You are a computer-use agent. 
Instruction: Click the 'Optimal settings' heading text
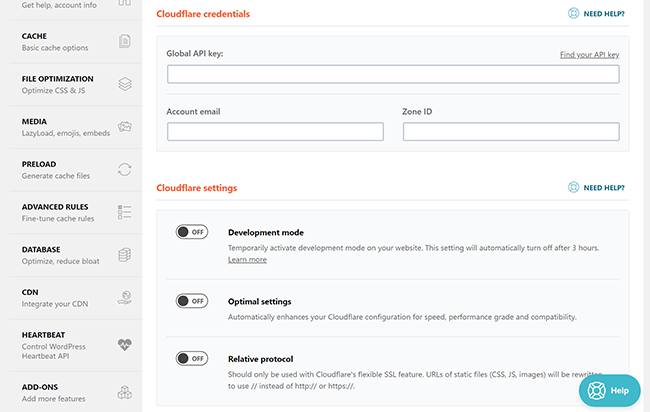click(x=260, y=302)
